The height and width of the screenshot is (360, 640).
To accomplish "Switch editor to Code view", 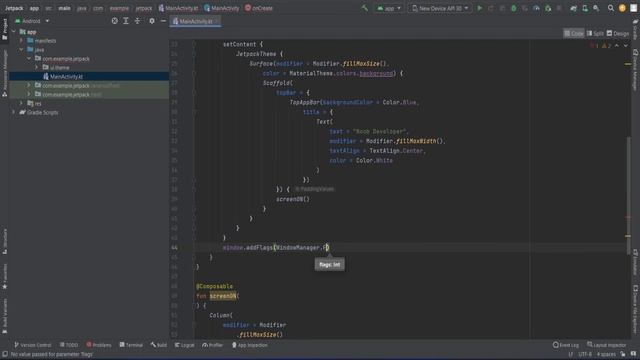I will [x=573, y=33].
